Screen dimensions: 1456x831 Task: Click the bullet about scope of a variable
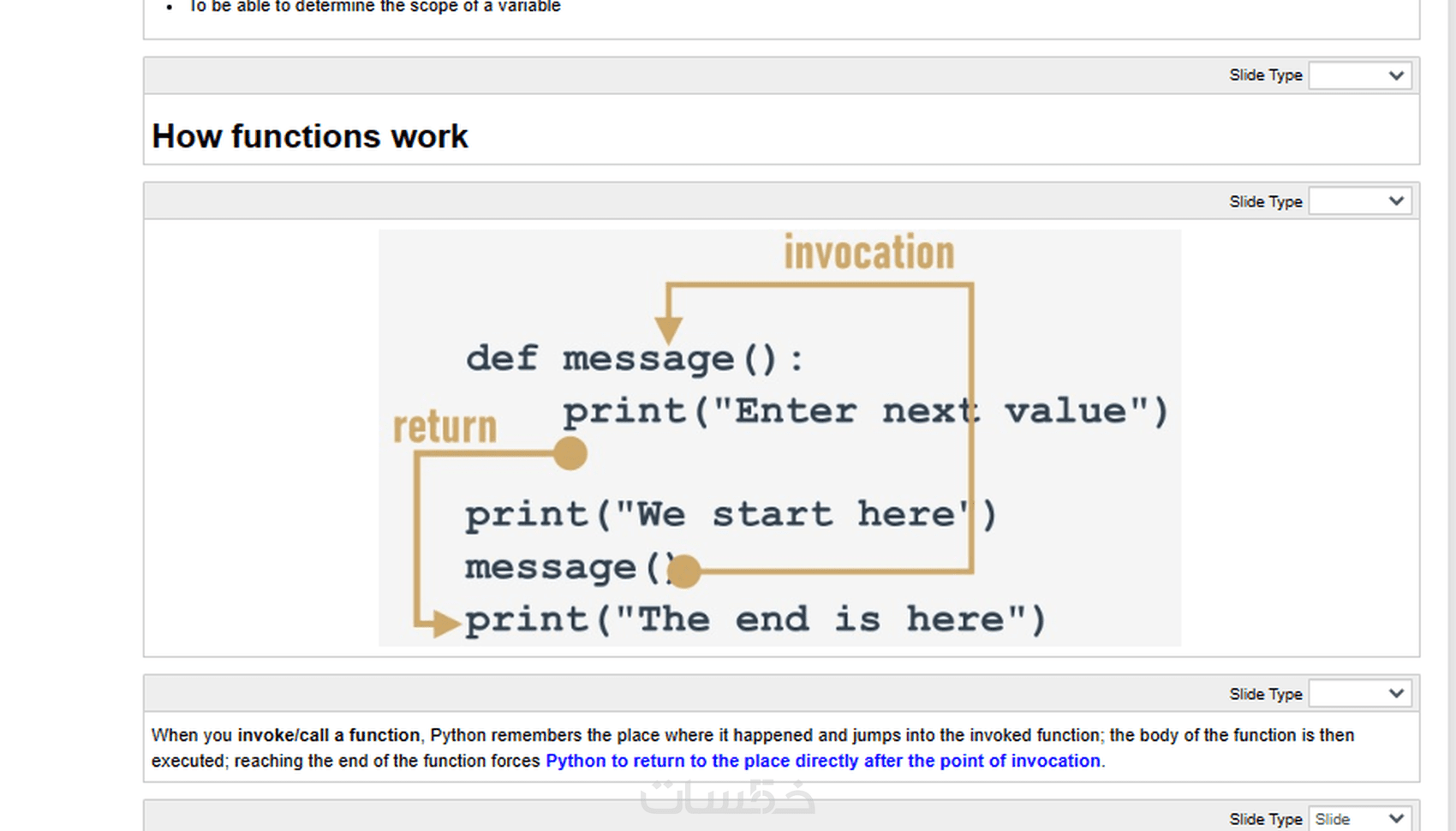pos(374,7)
